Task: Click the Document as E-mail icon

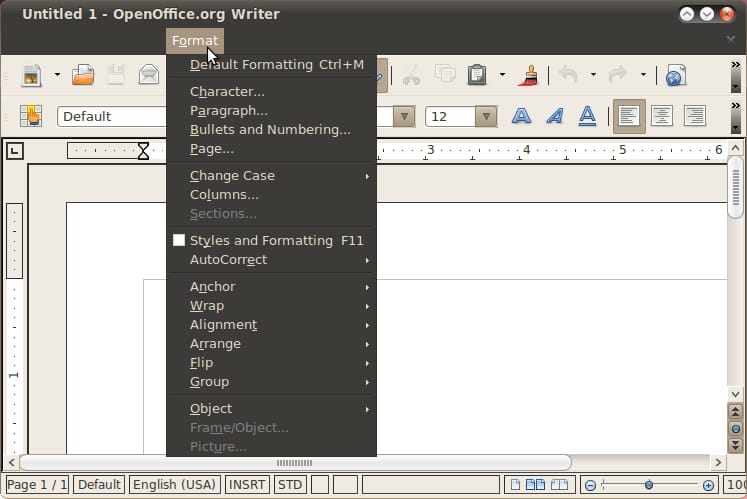Action: (x=149, y=75)
